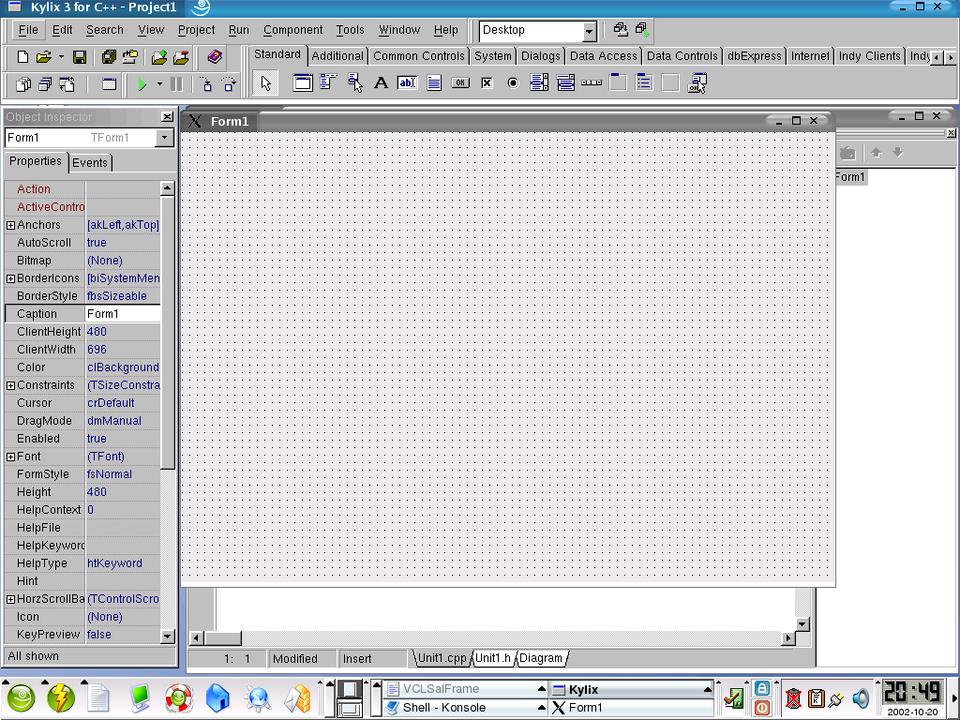Viewport: 960px width, 720px height.
Task: Pick the Edit box component icon
Action: tap(407, 83)
